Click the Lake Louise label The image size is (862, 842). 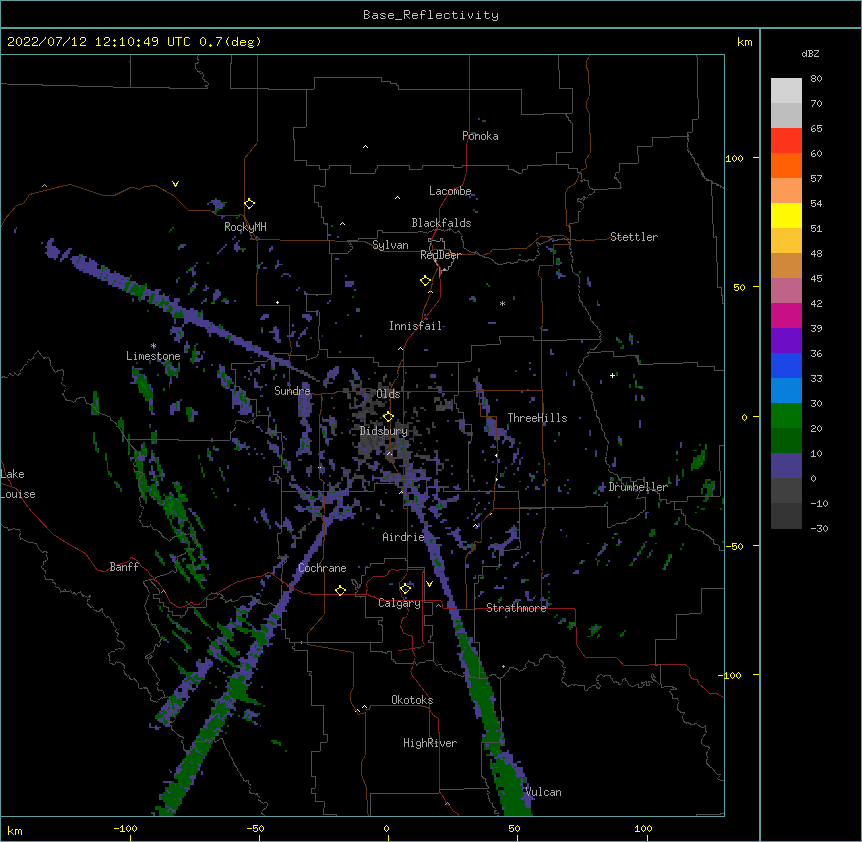point(18,484)
